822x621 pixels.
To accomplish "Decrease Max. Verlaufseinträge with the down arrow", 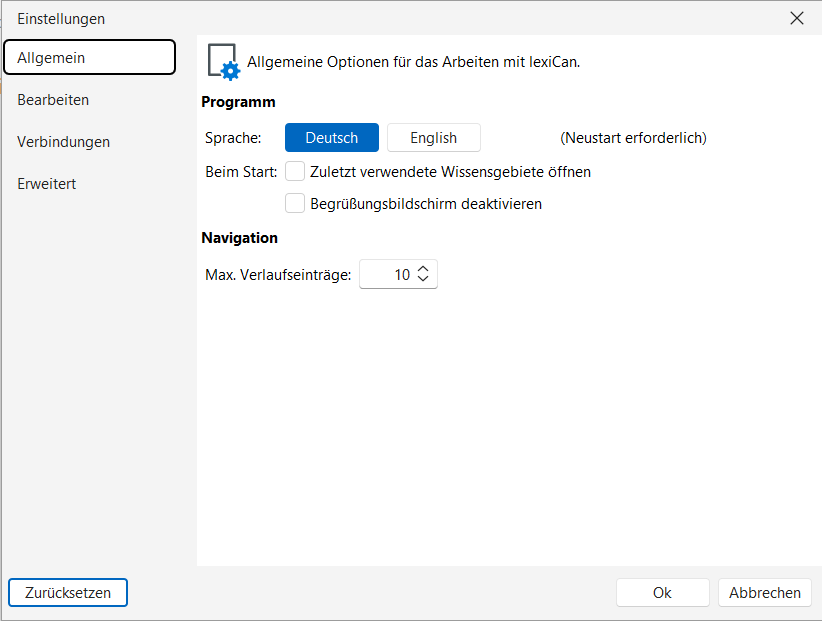I will coord(423,279).
